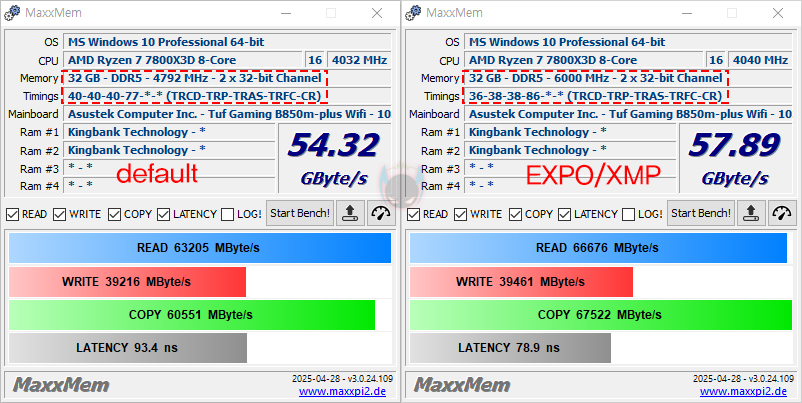Minimize the right MaxxMem window

coord(686,13)
